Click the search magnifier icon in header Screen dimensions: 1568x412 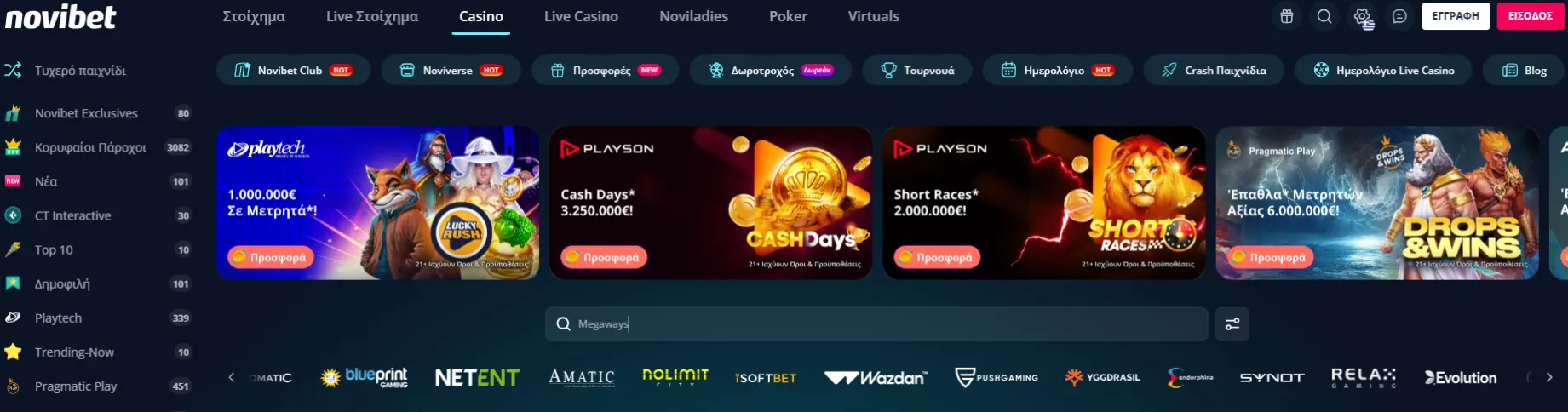(1324, 16)
